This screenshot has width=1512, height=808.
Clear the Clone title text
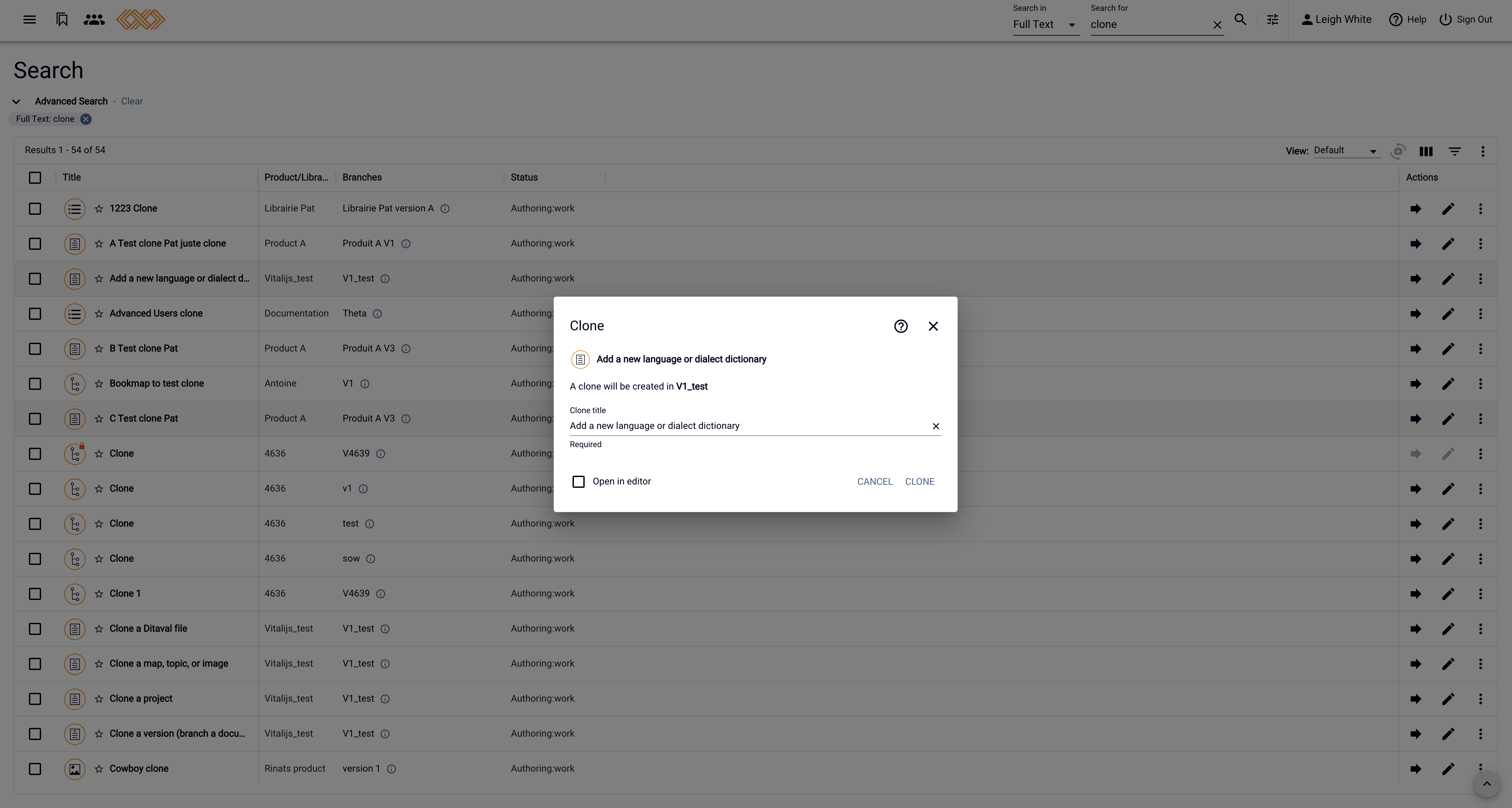click(936, 426)
